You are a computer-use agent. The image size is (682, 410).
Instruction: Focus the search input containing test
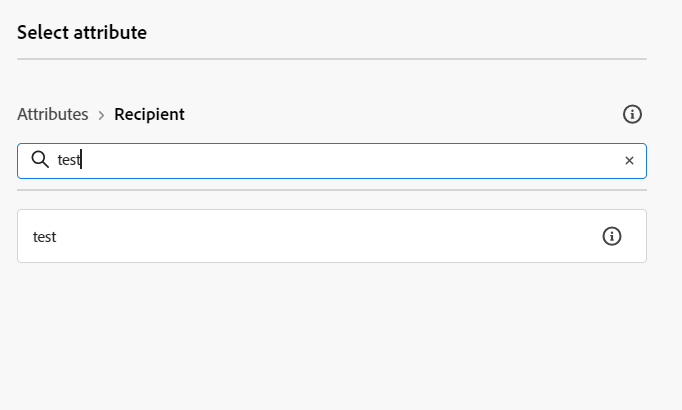point(330,160)
